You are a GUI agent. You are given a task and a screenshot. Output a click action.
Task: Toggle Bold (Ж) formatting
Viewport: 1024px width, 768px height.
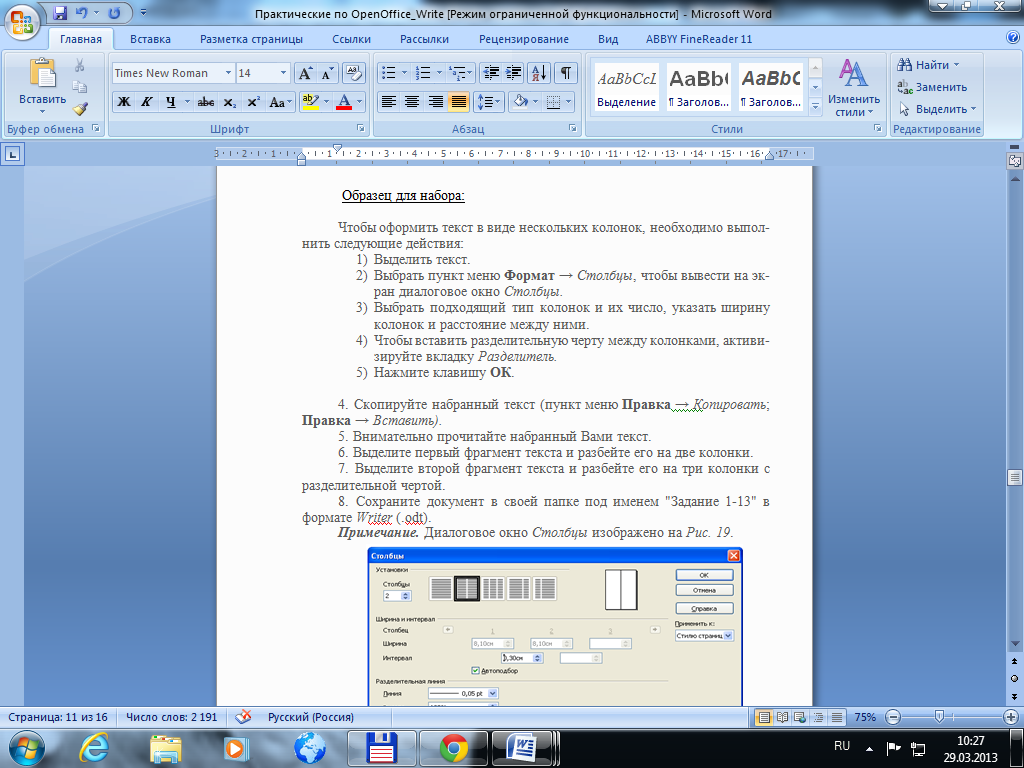(124, 102)
